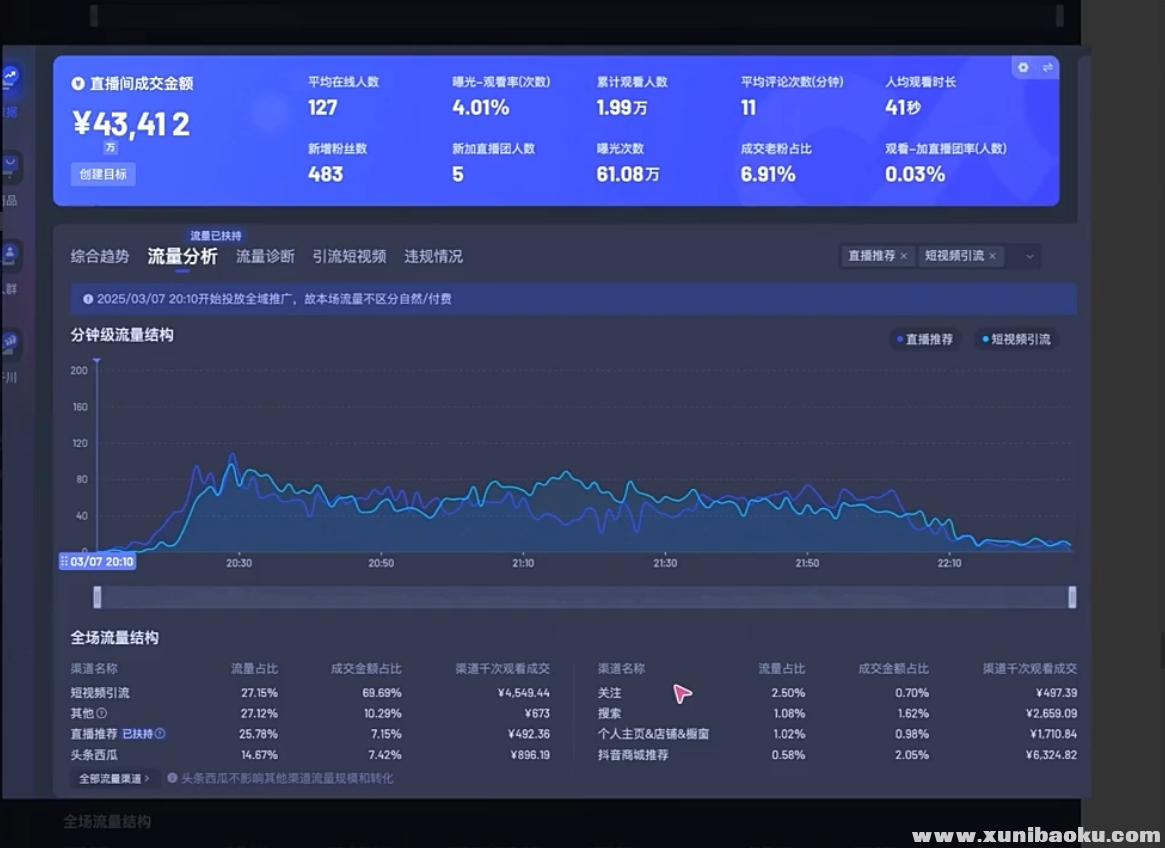The image size is (1165, 848).
Task: Click the 03/07 20:10 time marker on chart
Action: [x=97, y=562]
